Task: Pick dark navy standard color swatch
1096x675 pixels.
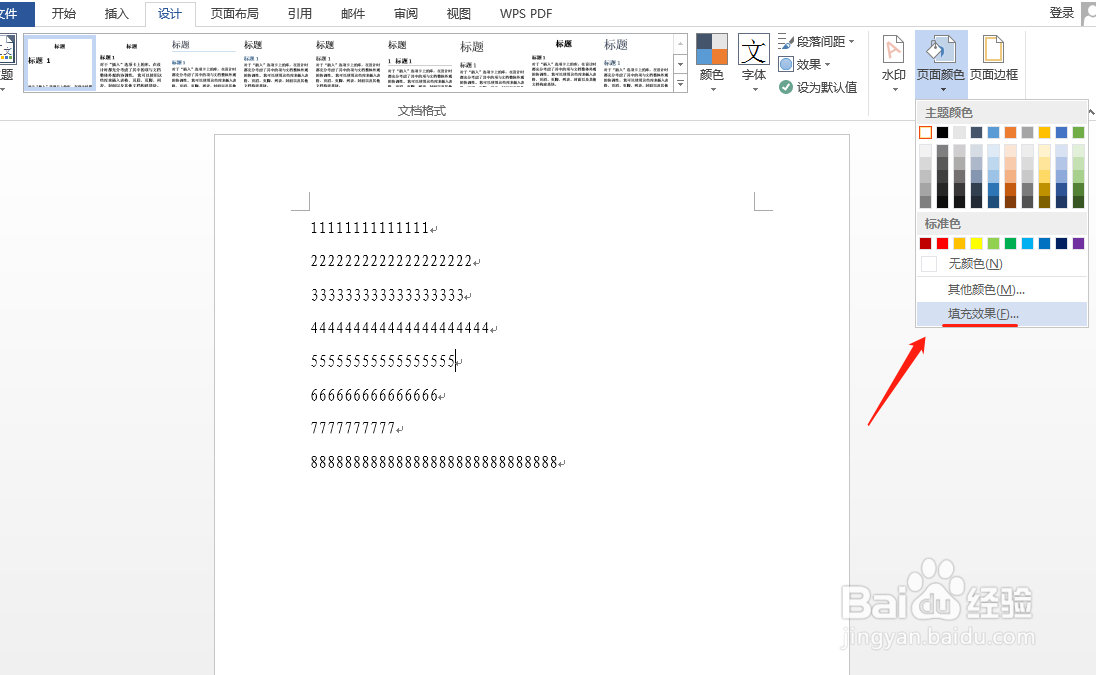Action: pos(1061,243)
